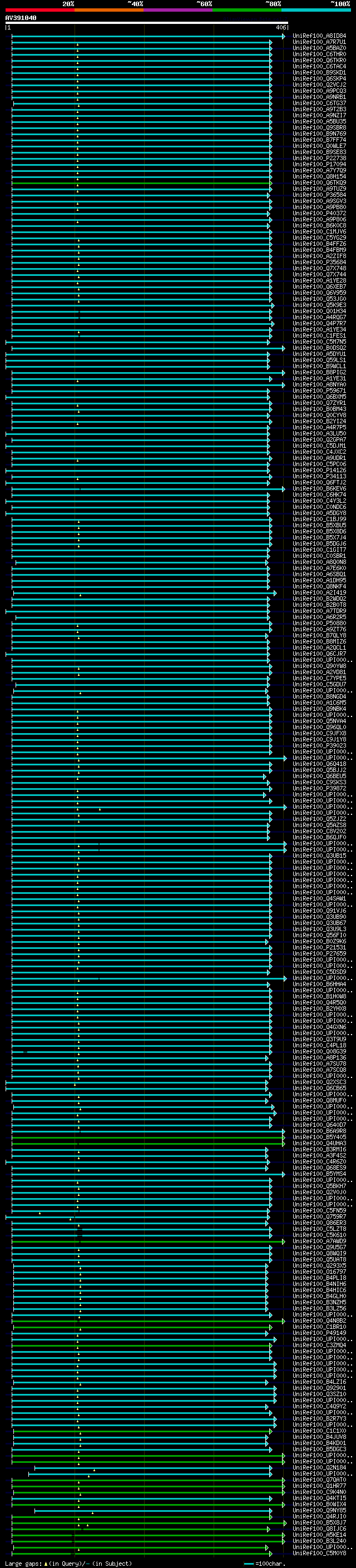
Task: Select the hit label UniRef100_C6THR0
Action: (319, 54)
